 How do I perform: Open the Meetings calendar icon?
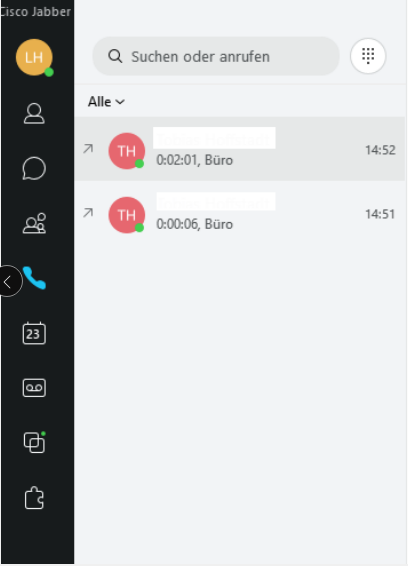[x=34, y=333]
